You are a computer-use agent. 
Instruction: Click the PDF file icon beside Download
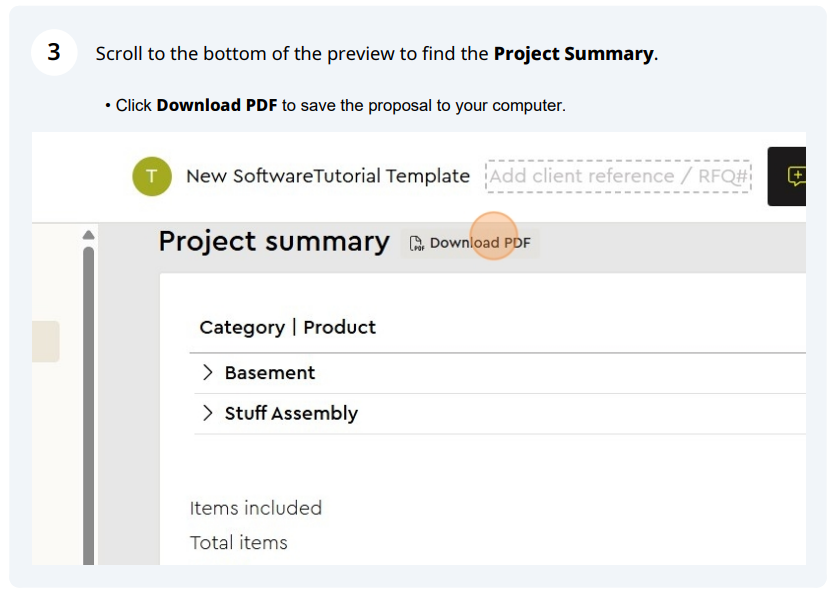pyautogui.click(x=416, y=243)
